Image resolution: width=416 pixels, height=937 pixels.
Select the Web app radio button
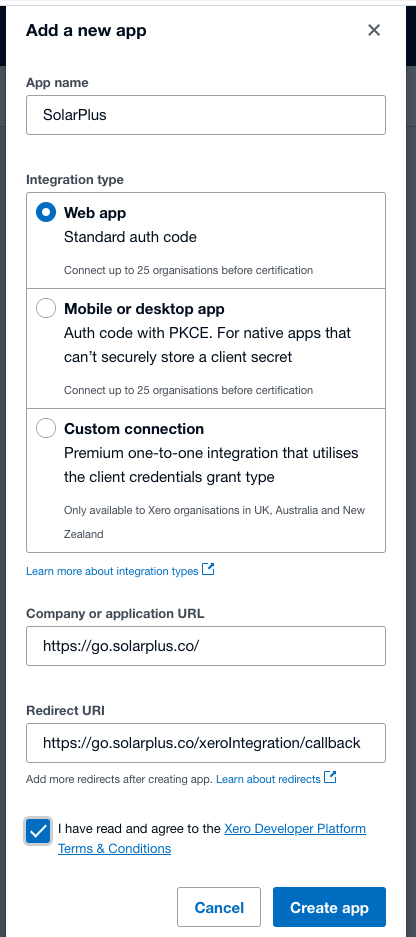[x=46, y=213]
